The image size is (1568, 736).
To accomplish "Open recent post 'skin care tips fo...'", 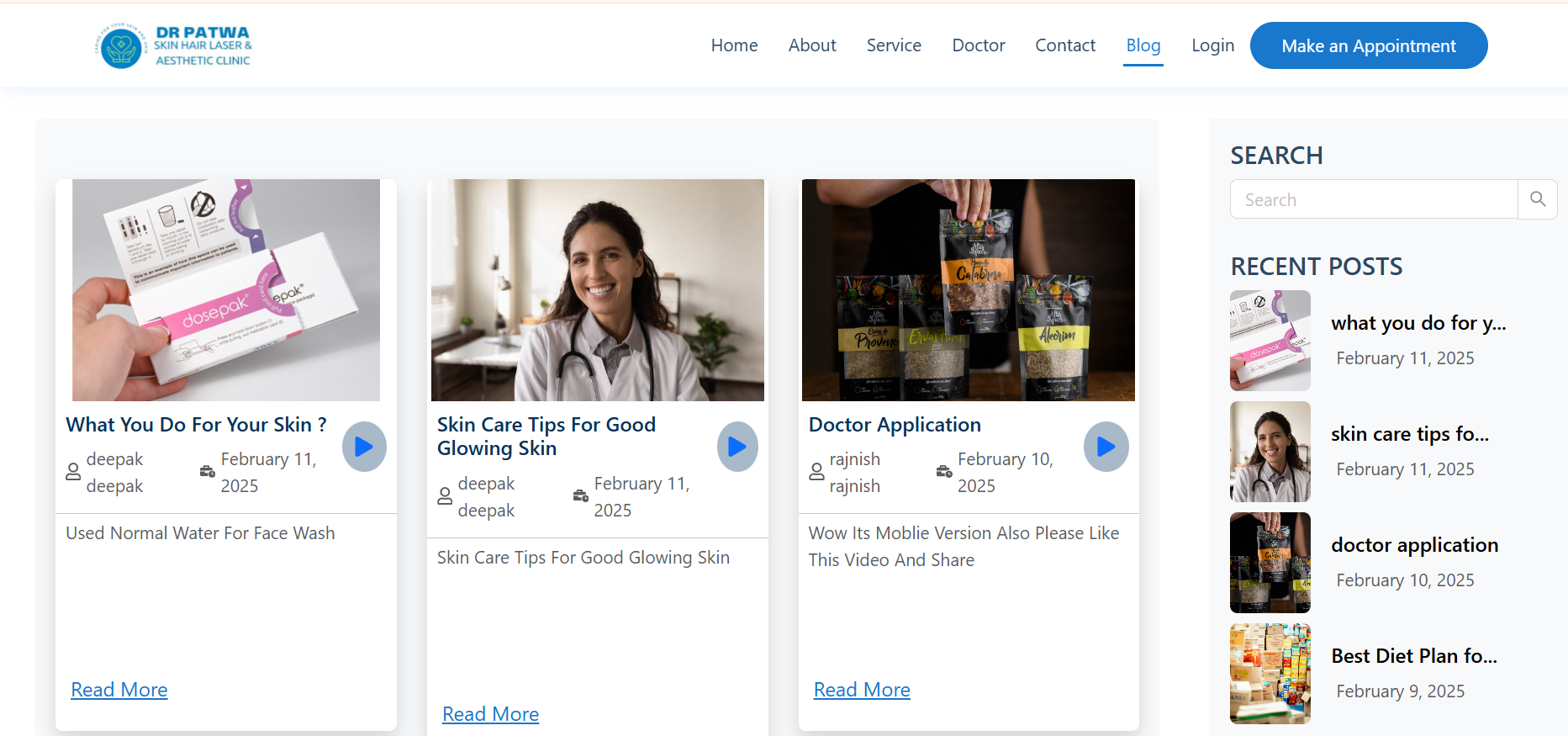I will pos(1409,434).
